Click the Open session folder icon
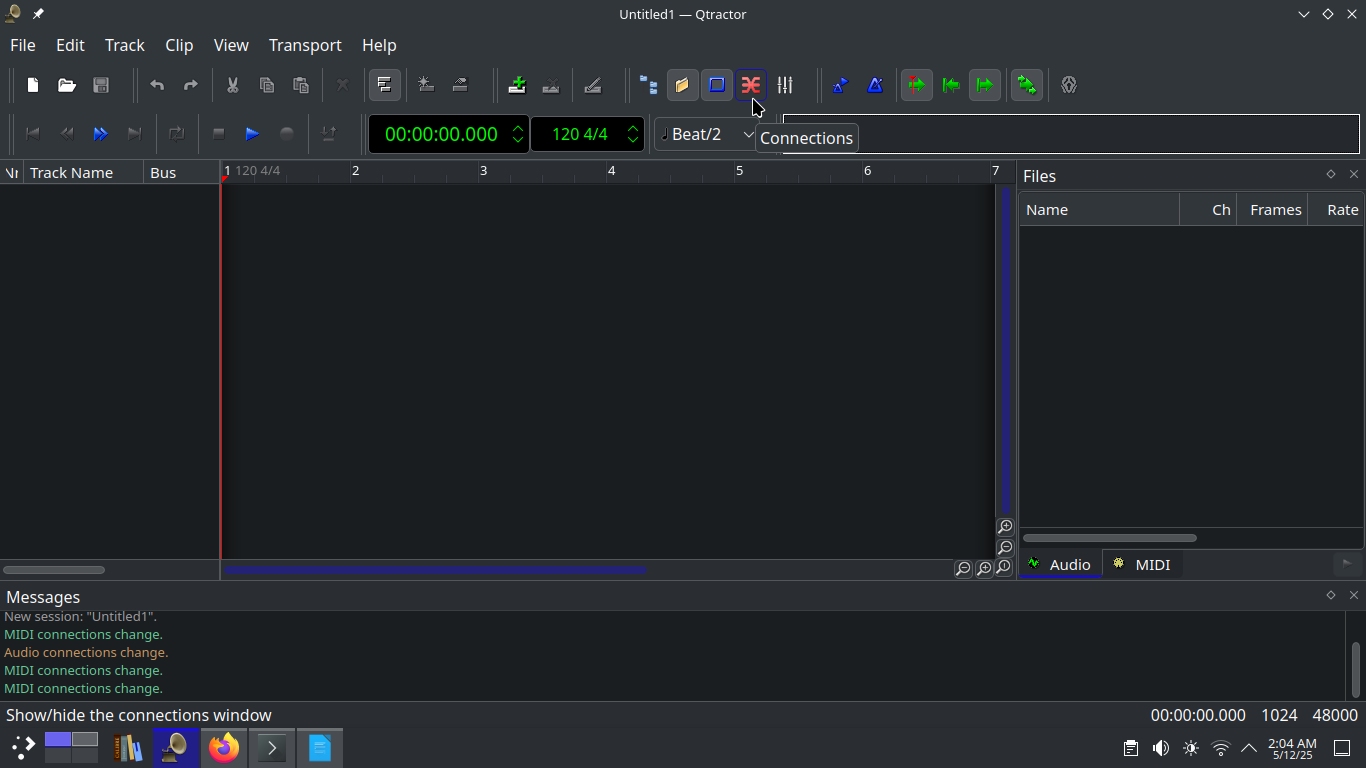Viewport: 1366px width, 768px height. click(67, 85)
